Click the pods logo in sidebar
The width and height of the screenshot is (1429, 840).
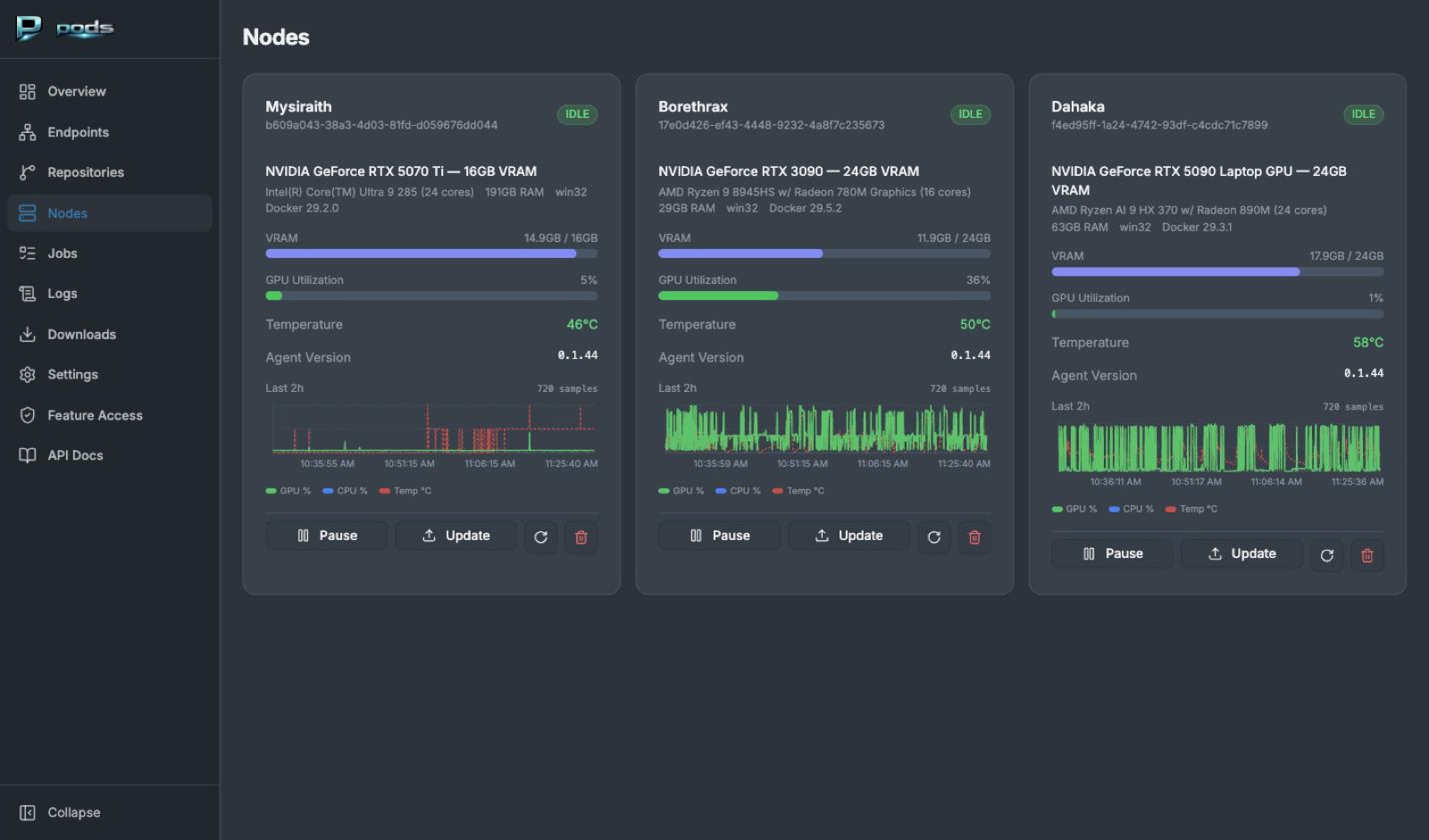pyautogui.click(x=65, y=29)
